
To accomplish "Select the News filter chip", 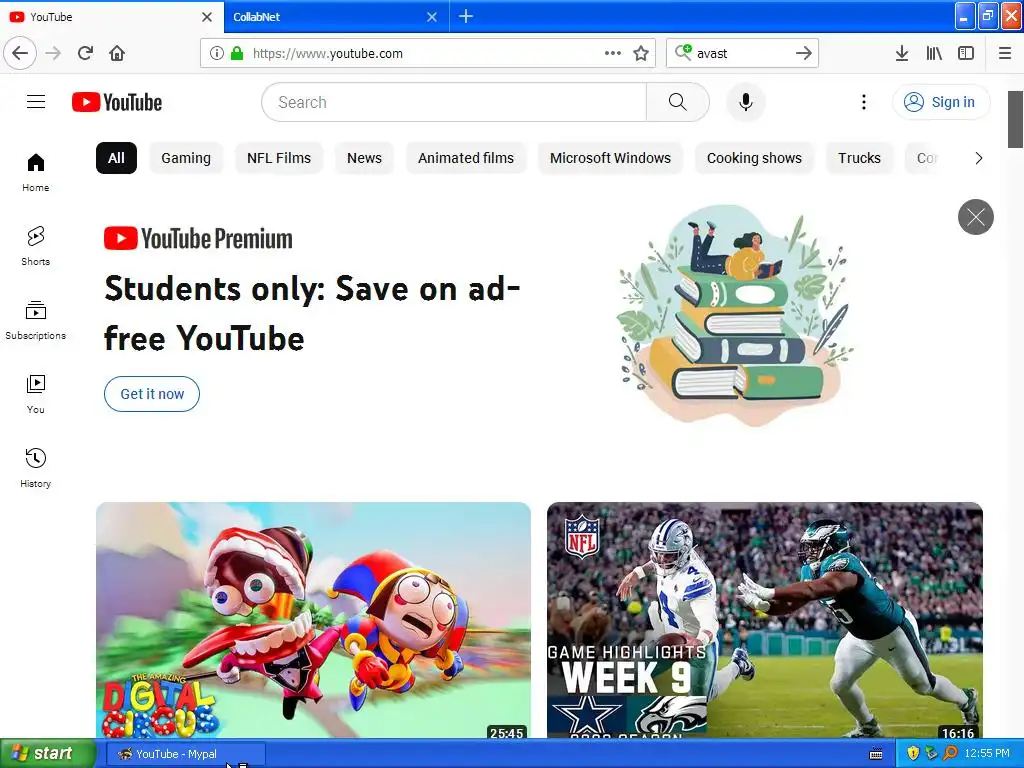I will point(364,158).
